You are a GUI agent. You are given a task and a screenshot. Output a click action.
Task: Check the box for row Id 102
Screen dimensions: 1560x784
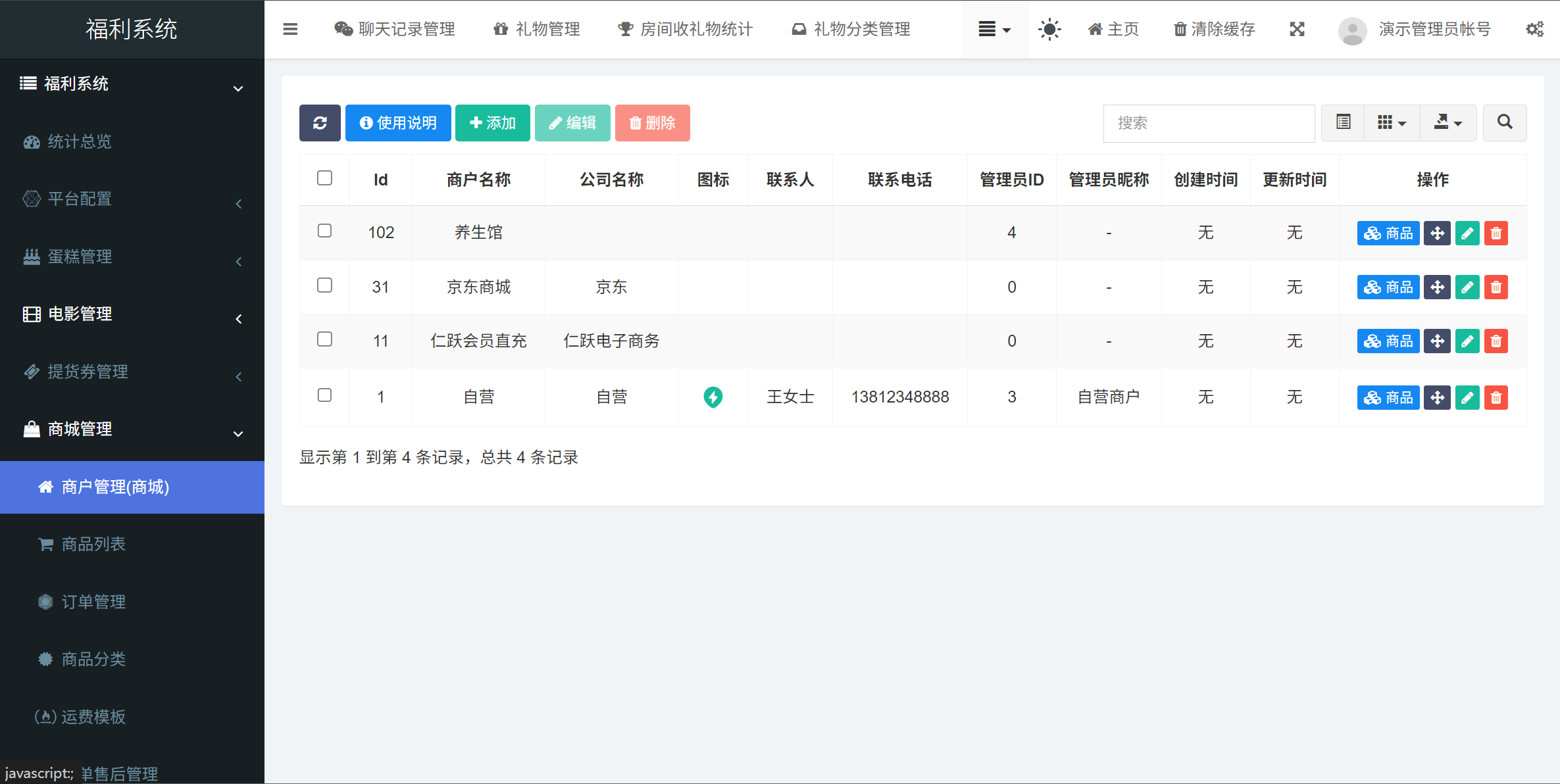click(324, 231)
